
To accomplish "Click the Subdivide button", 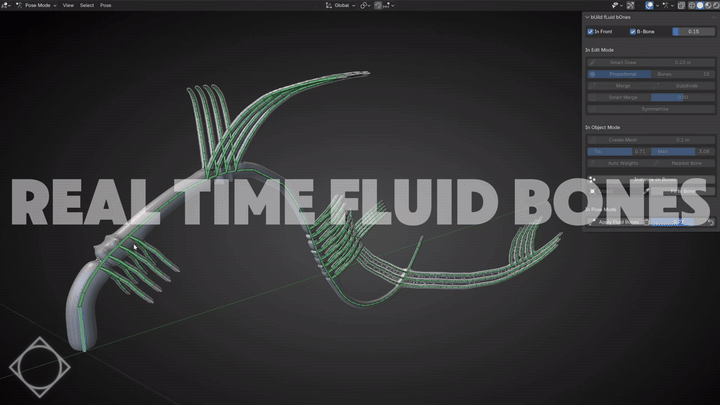I will (x=683, y=85).
